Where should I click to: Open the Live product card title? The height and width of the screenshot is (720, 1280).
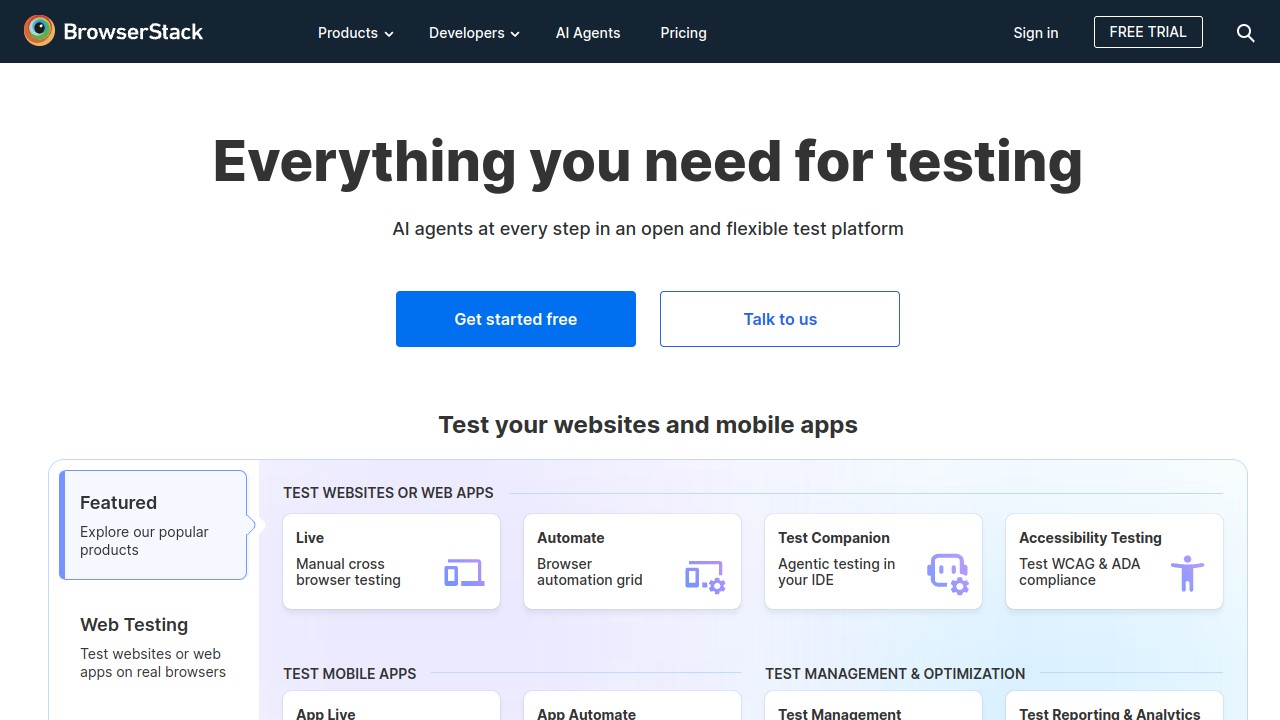point(310,538)
